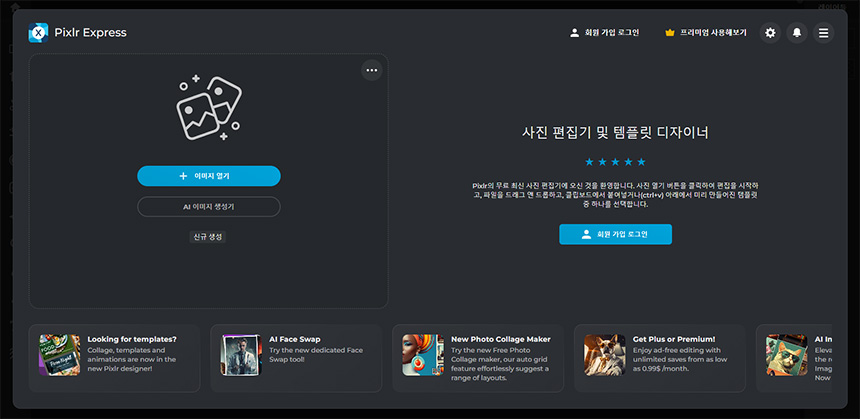Screen dimensions: 860x419
Task: Open the settings gear icon
Action: [x=770, y=33]
